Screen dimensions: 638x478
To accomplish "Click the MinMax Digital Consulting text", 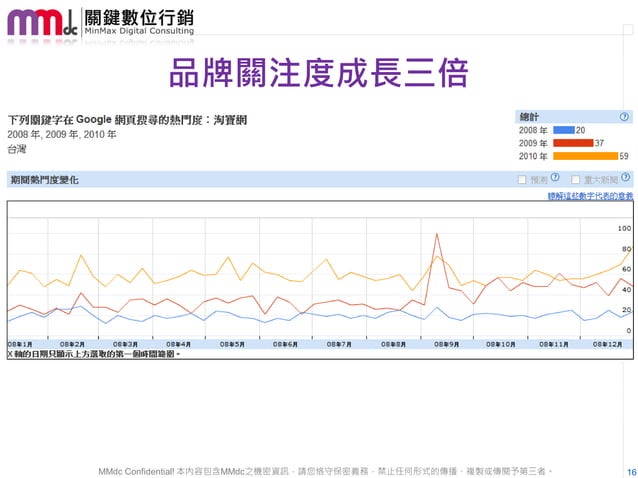I will coord(139,31).
